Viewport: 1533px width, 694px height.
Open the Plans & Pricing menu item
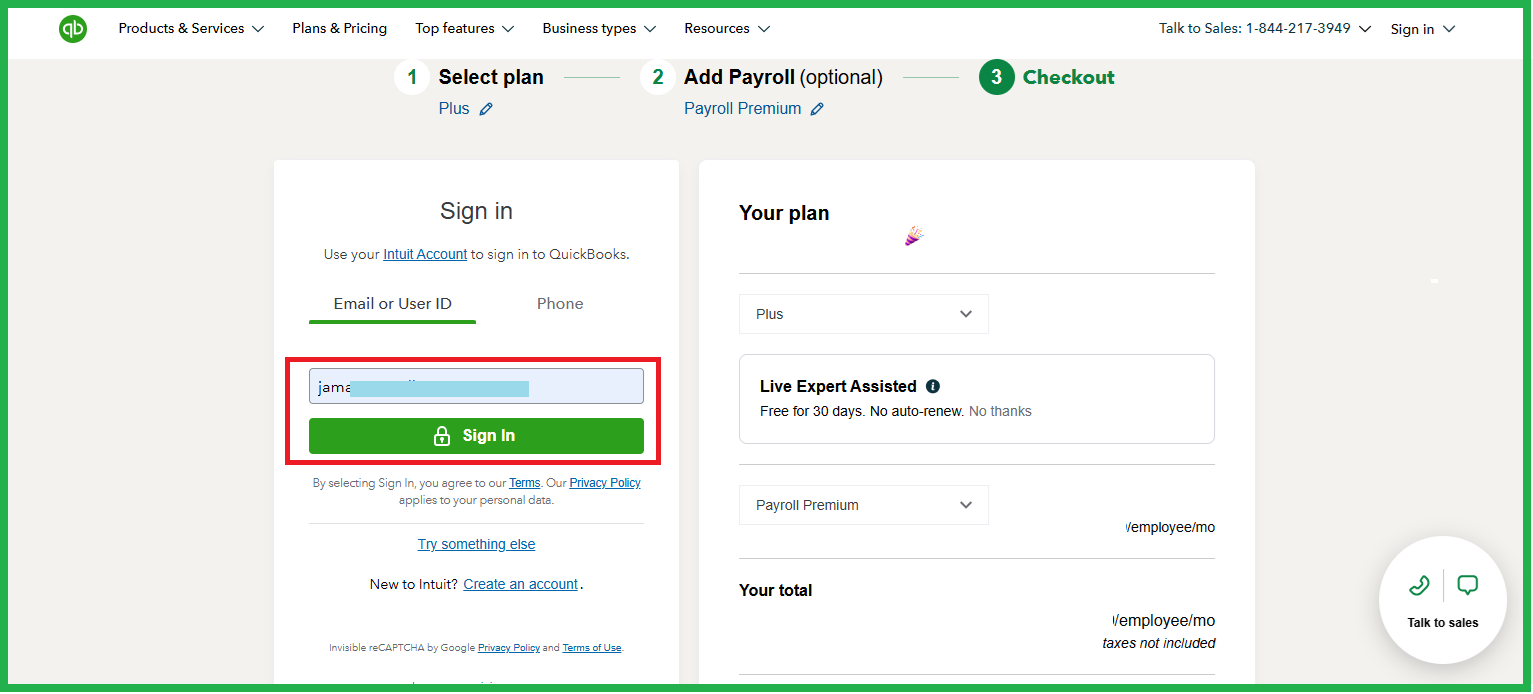[340, 29]
